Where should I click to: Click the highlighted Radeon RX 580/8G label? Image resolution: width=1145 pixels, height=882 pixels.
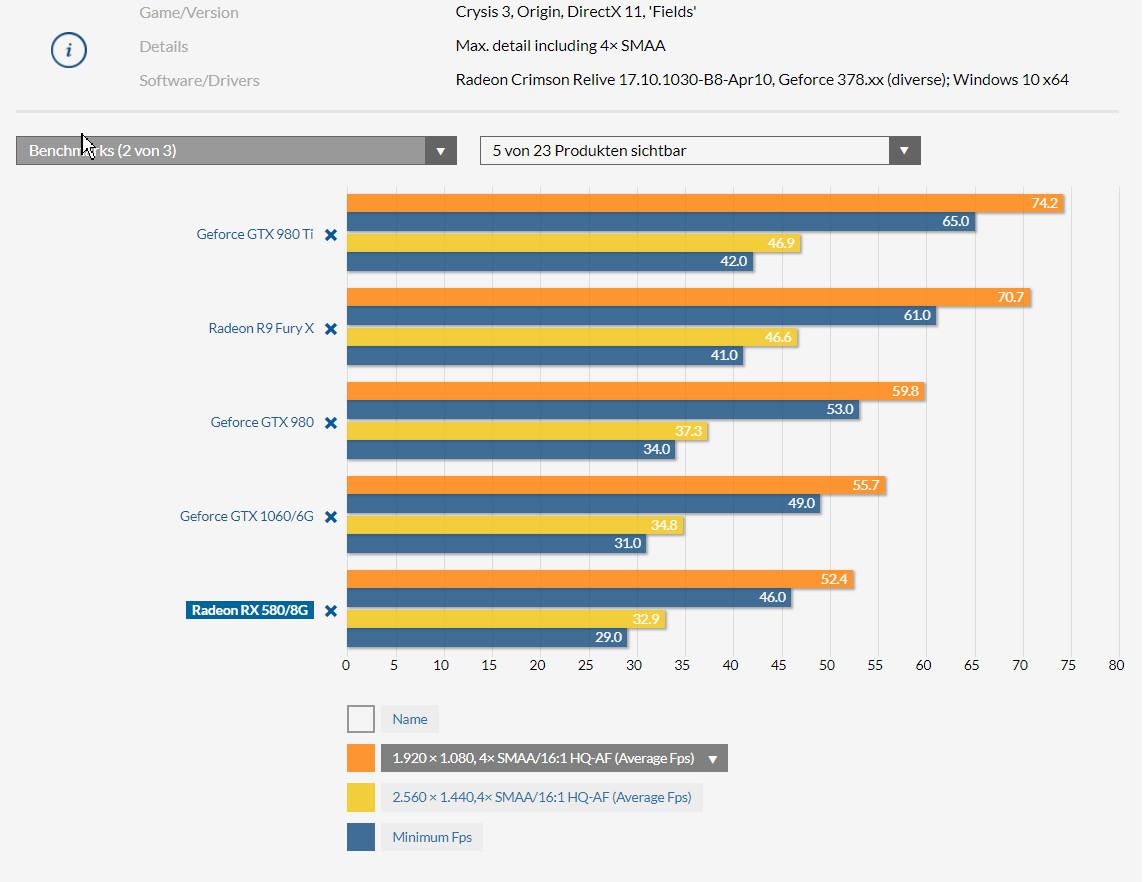point(250,610)
